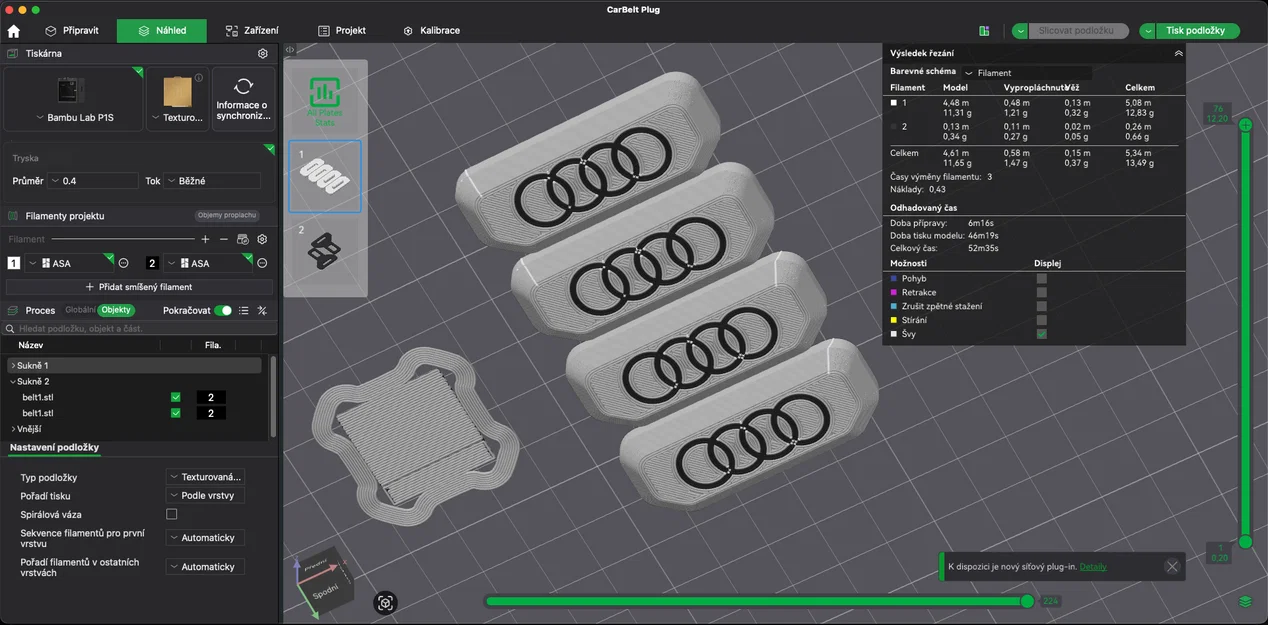Click compare presets icon beside Pokračovat
Viewport: 1268px width, 625px height.
[x=262, y=310]
